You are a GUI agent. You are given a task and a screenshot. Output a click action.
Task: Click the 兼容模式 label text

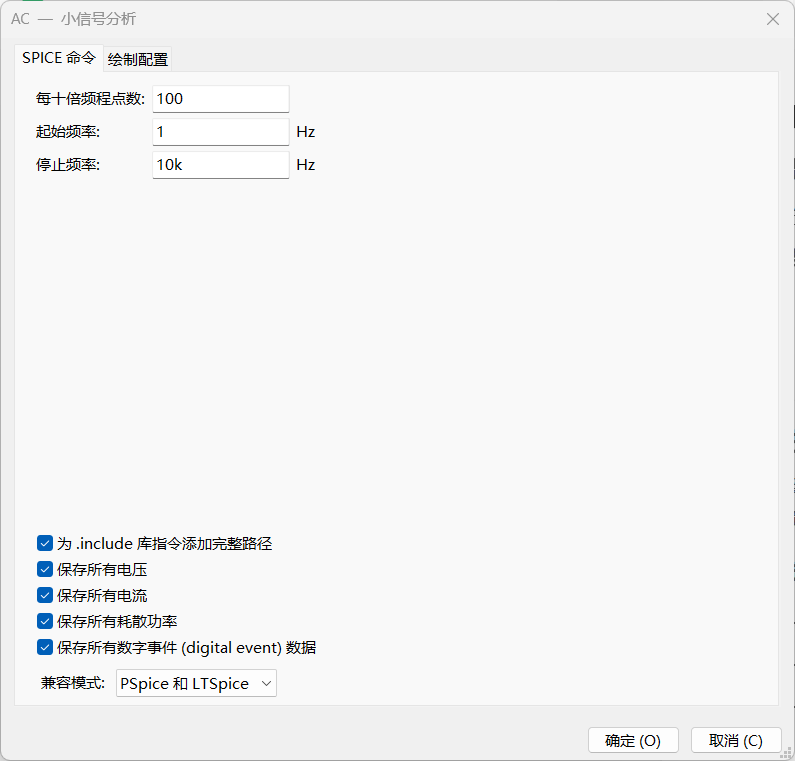click(73, 684)
